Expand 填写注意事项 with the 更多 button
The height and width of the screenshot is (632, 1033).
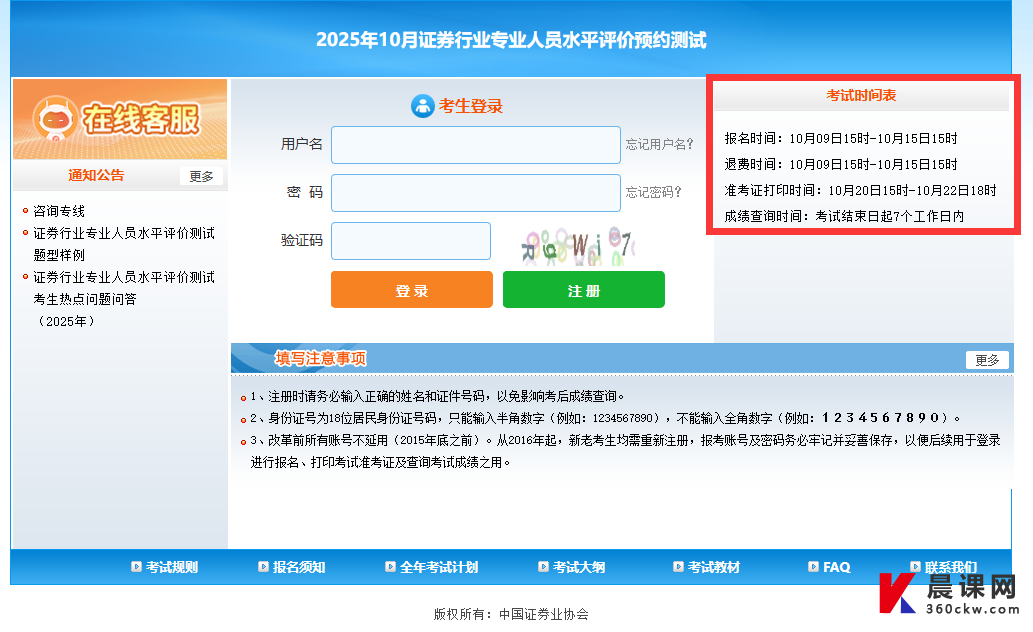click(986, 360)
